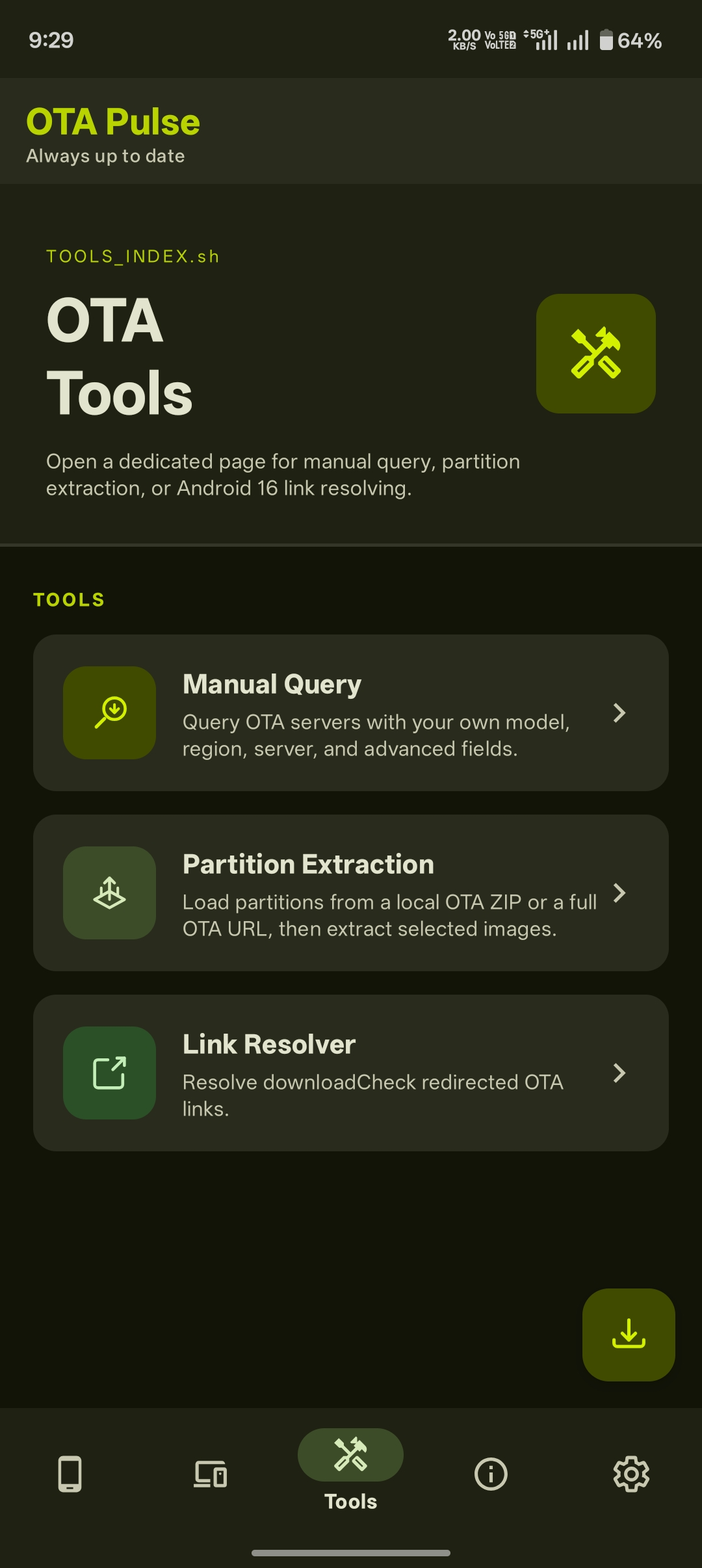Open the info tab in bottom bar
Screen dimensions: 702x1568
[491, 1474]
